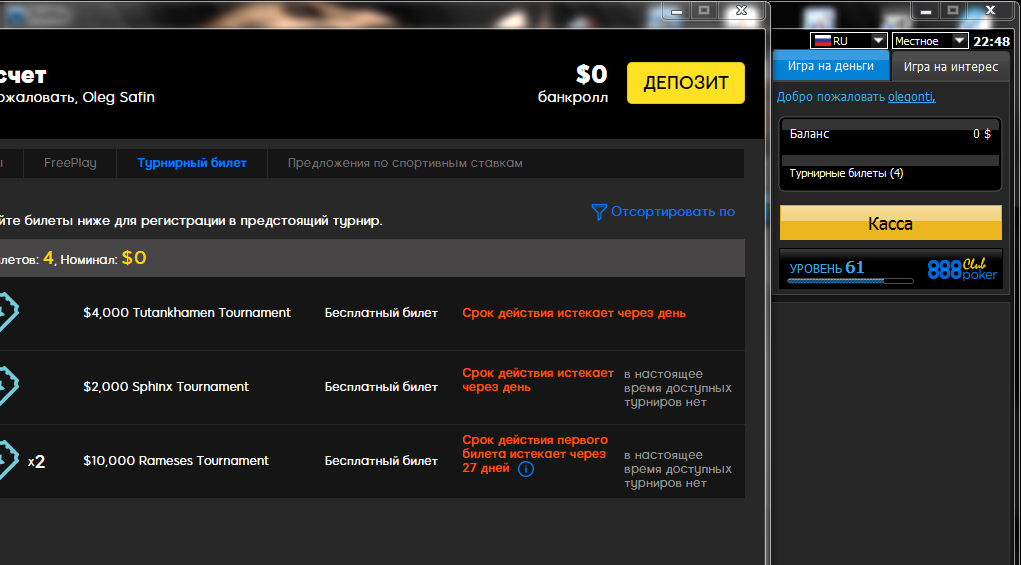
Task: Minimize the cashier account window
Action: pyautogui.click(x=677, y=10)
